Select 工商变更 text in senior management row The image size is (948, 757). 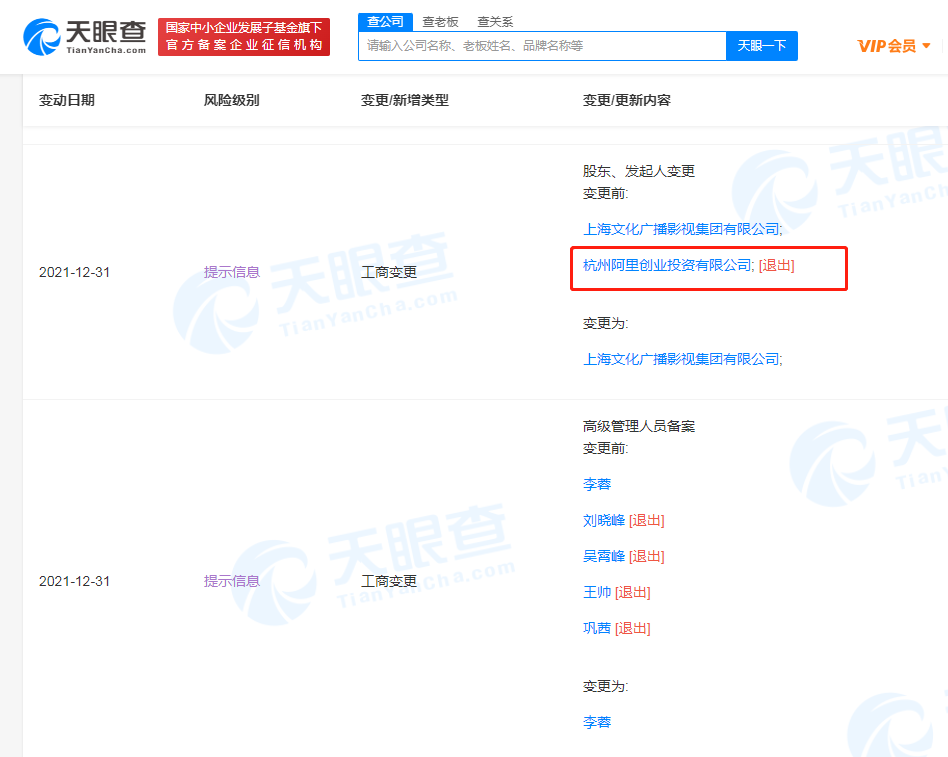pos(389,581)
